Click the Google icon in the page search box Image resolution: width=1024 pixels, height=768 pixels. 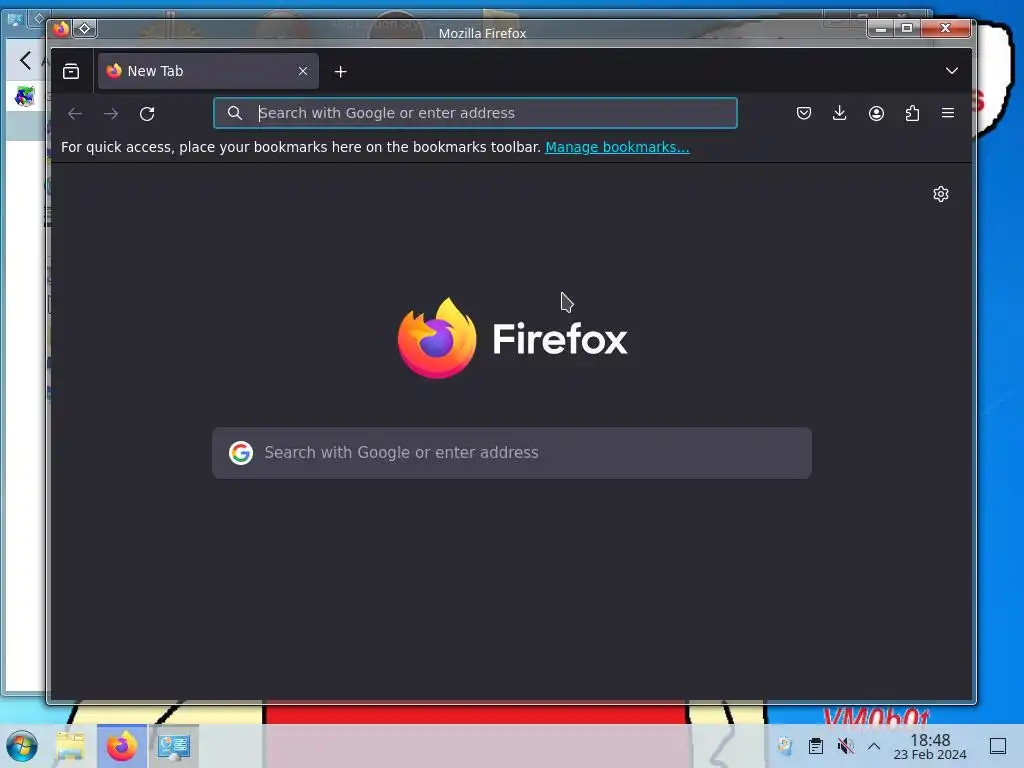[241, 453]
